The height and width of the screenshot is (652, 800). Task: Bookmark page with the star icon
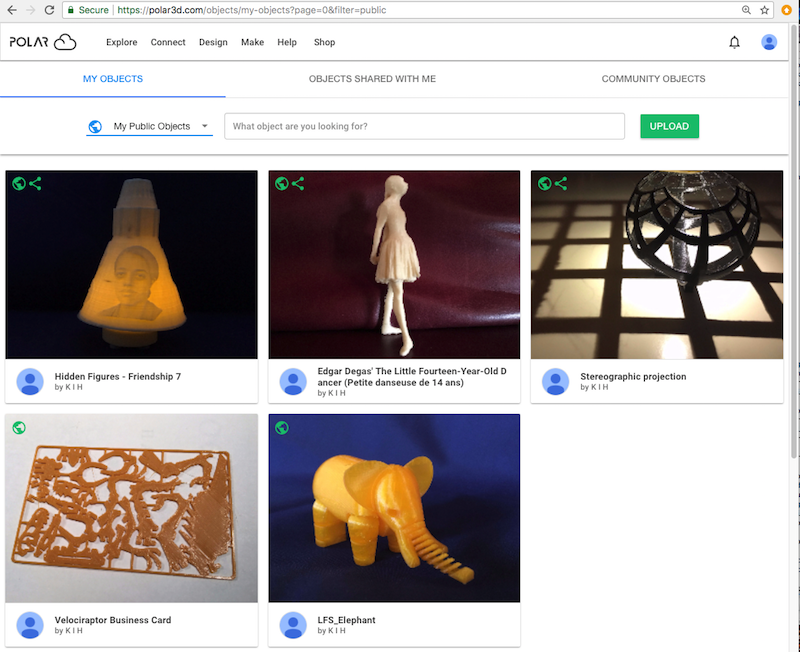pos(764,10)
